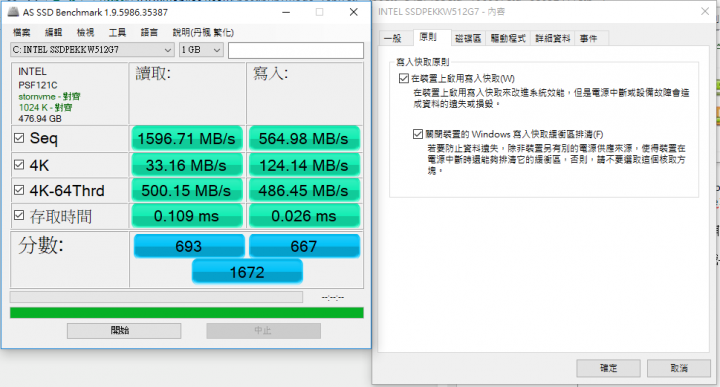
Task: Switch to the 詳細資料 tab
Action: point(553,39)
